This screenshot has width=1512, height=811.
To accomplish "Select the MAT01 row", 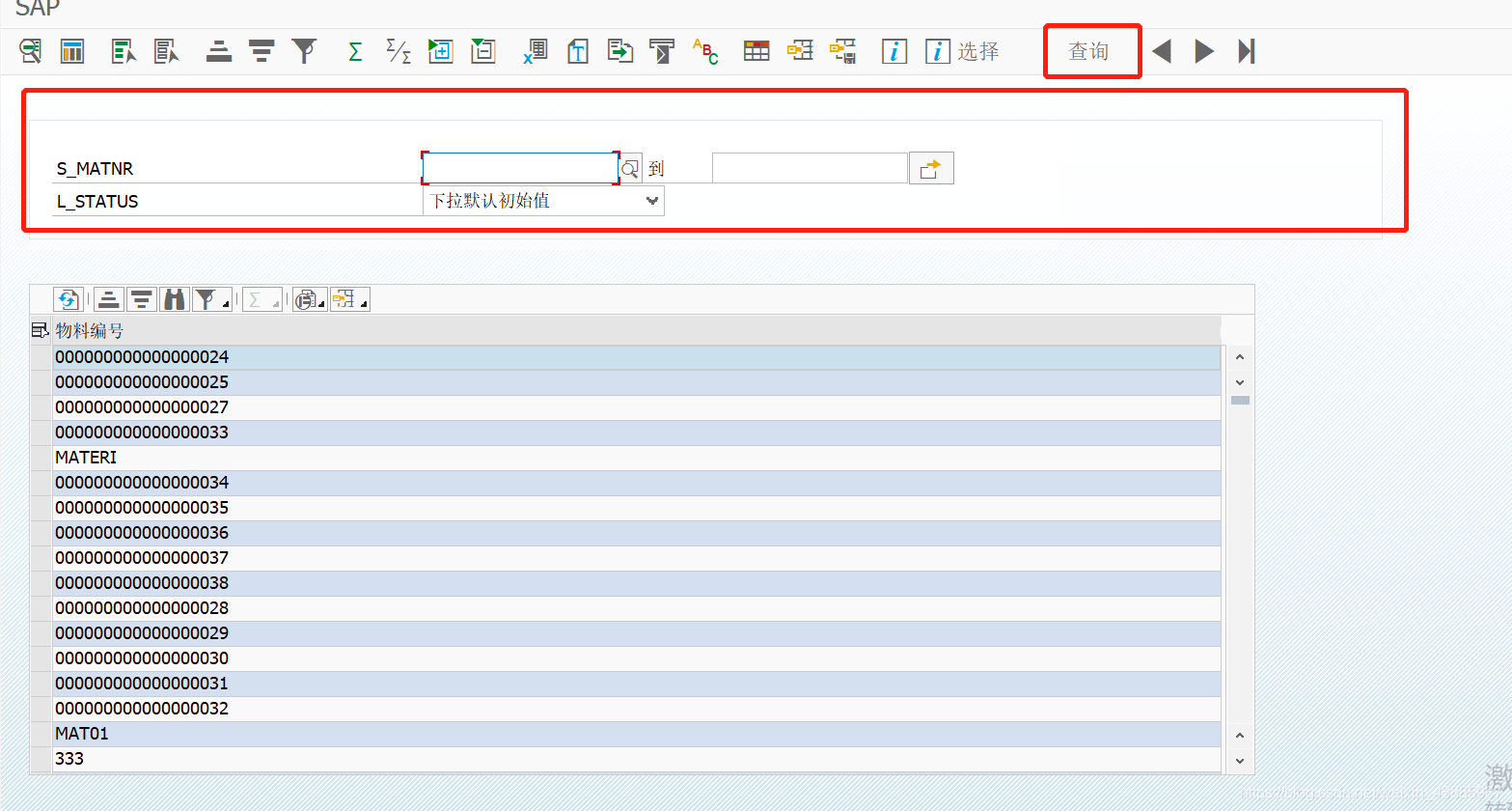I will pos(636,734).
